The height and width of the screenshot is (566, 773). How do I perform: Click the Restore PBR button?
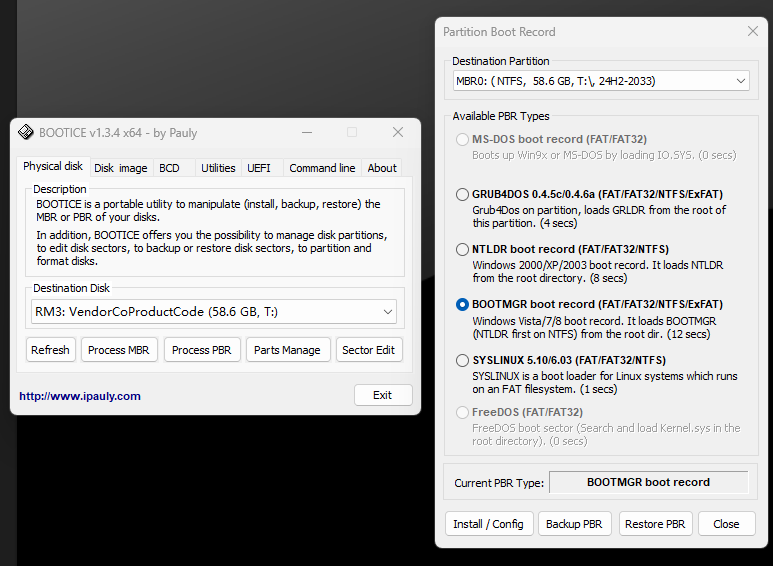[x=655, y=524]
